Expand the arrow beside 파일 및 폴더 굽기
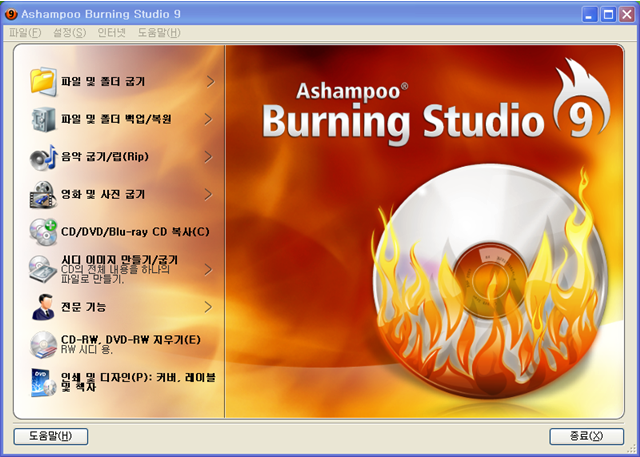 click(x=210, y=80)
